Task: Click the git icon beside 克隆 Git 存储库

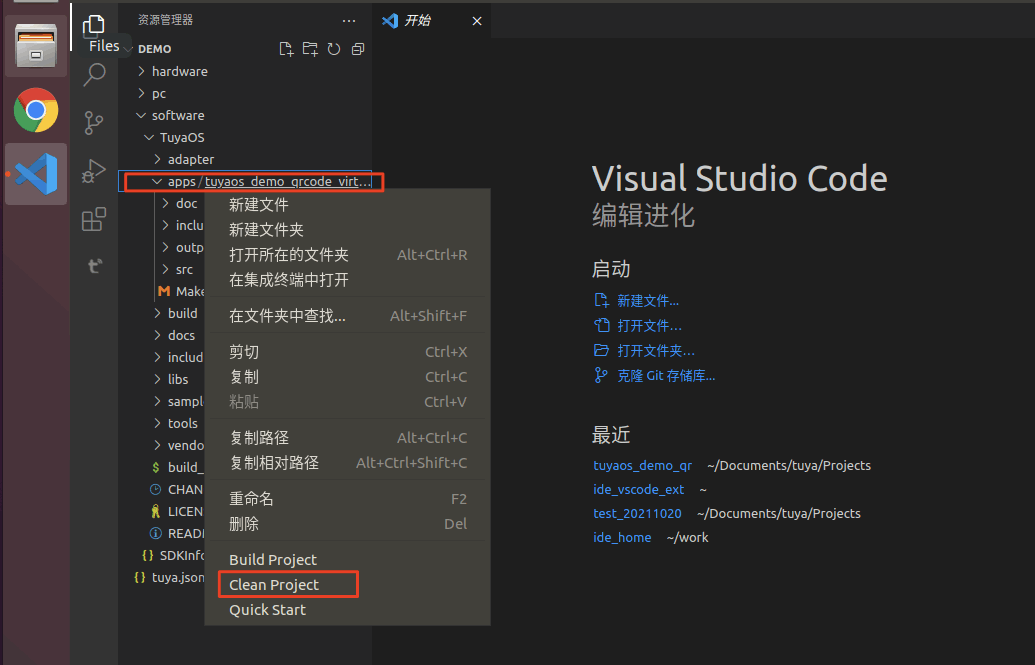Action: click(601, 375)
